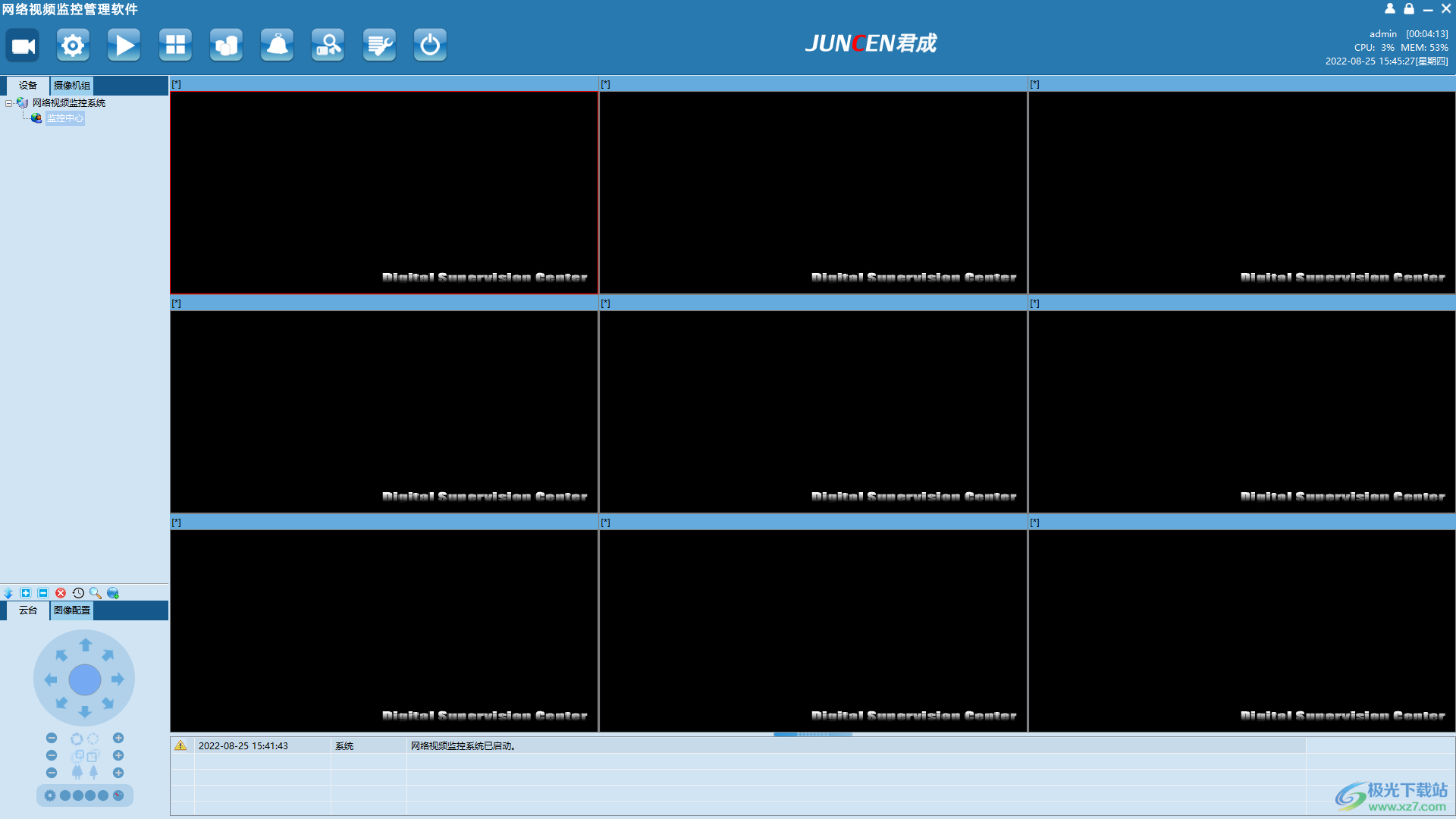This screenshot has height=819, width=1456.
Task: Collapse the 网络视频监控系统 tree node
Action: (x=8, y=103)
